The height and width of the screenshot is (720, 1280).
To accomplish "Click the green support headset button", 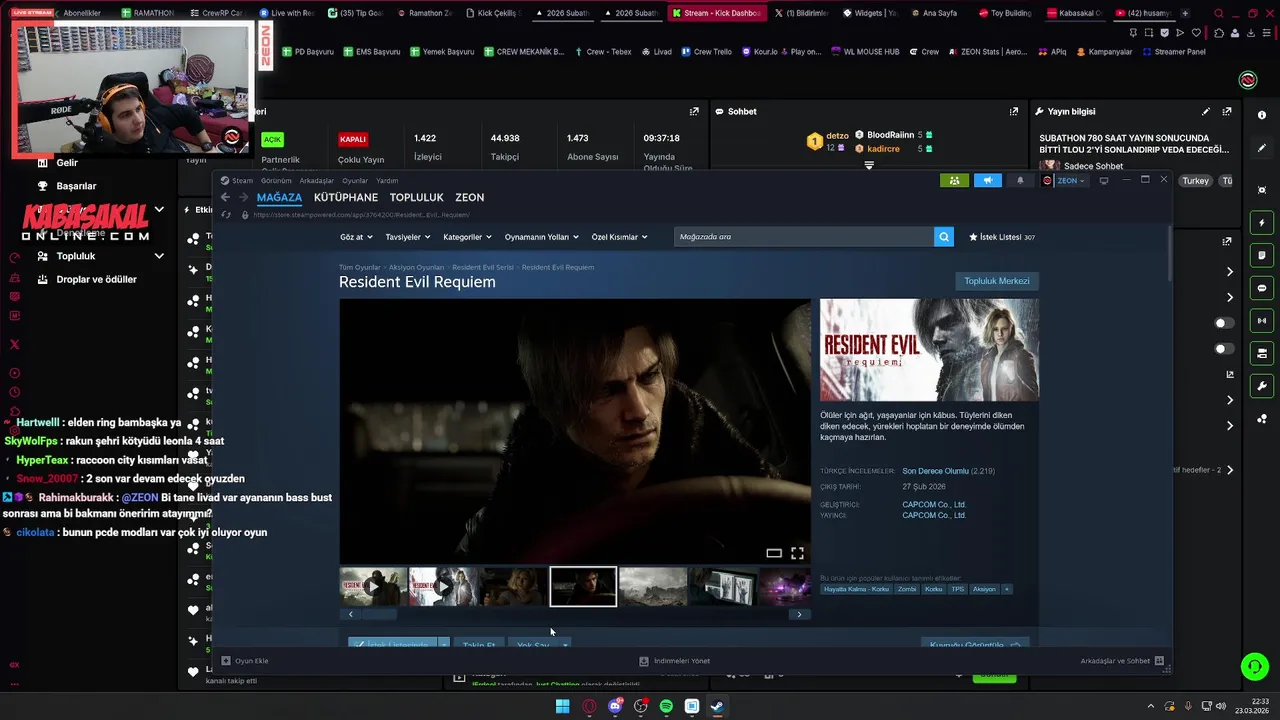I will (1254, 666).
